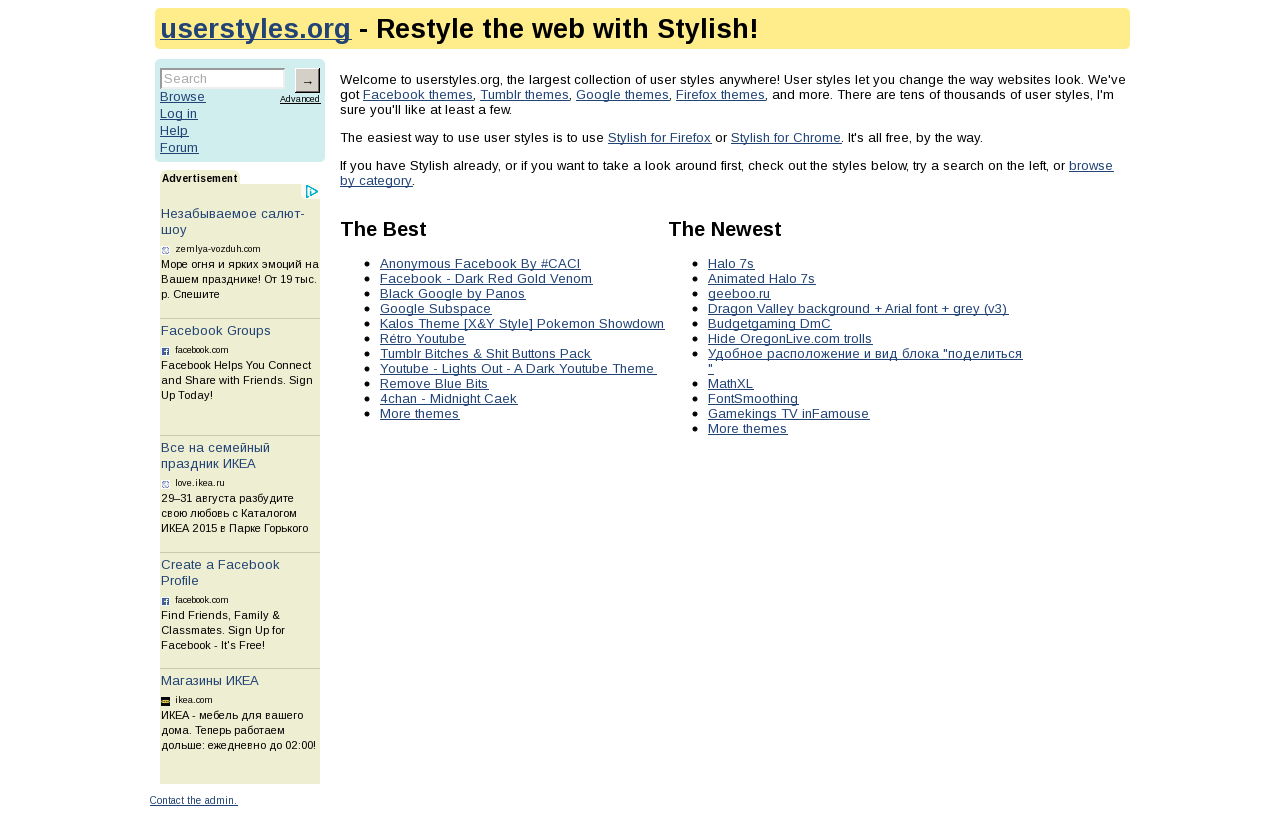This screenshot has width=1280, height=816.
Task: Open the Advanced search link
Action: click(300, 99)
